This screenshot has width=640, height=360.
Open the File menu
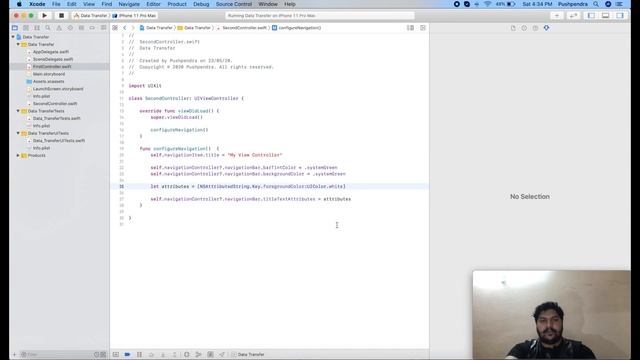(x=56, y=4)
